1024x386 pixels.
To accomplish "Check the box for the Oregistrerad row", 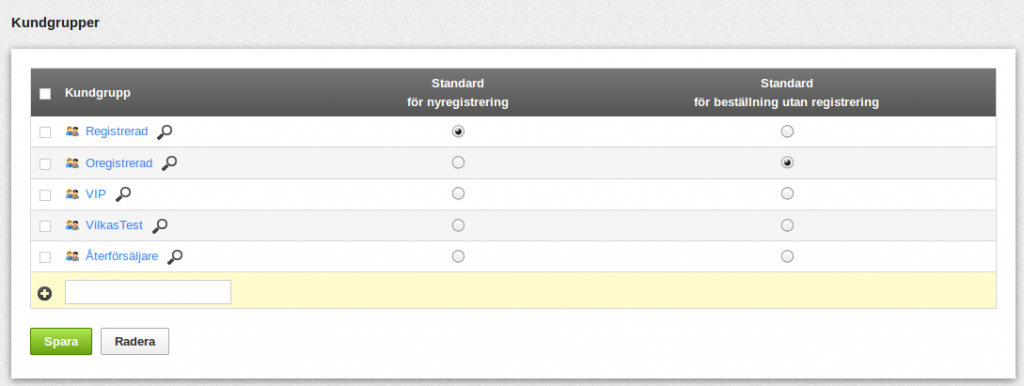I will tap(45, 164).
